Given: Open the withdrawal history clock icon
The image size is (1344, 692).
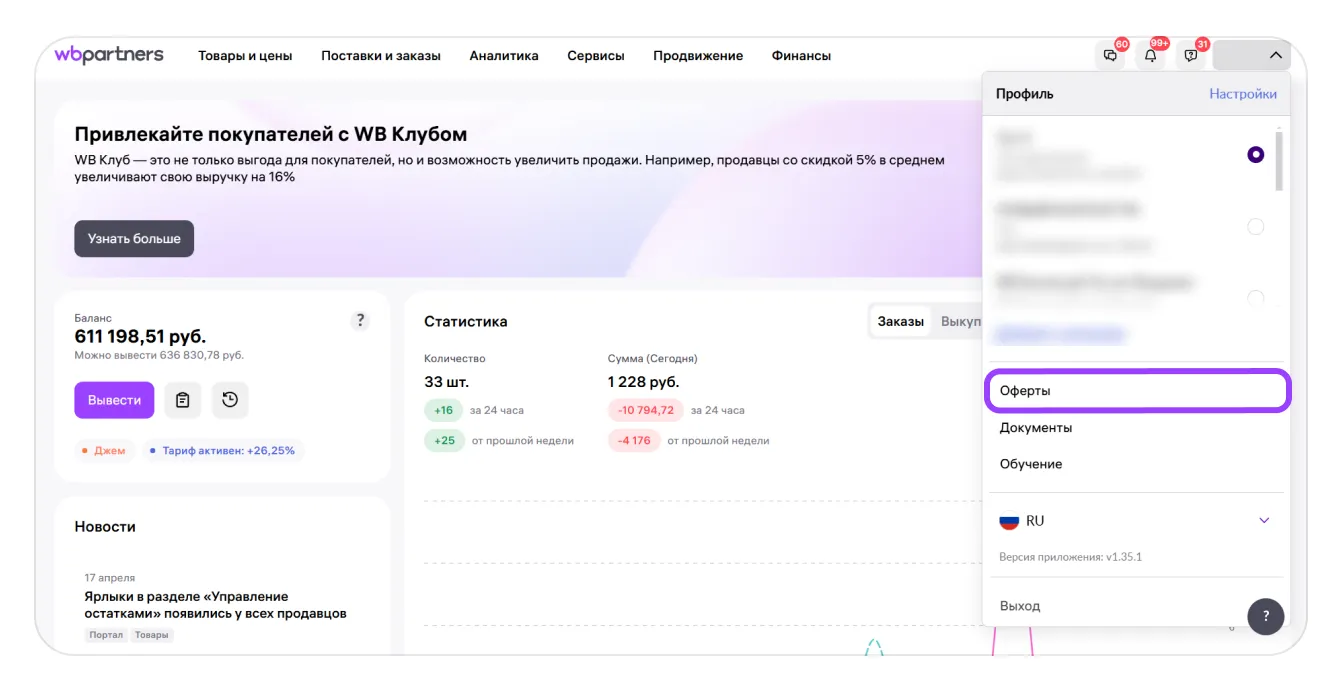Looking at the screenshot, I should coord(230,400).
